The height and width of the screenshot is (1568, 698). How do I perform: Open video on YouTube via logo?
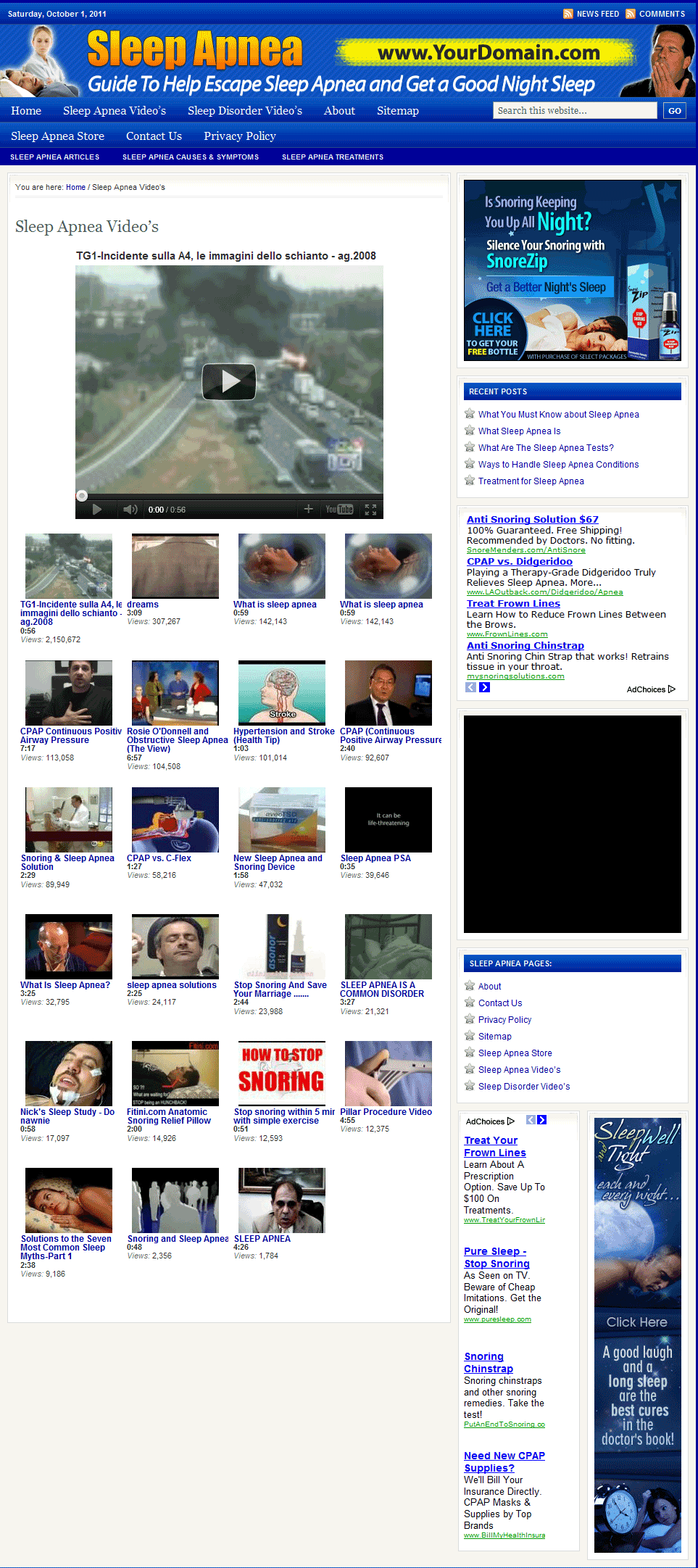click(339, 510)
